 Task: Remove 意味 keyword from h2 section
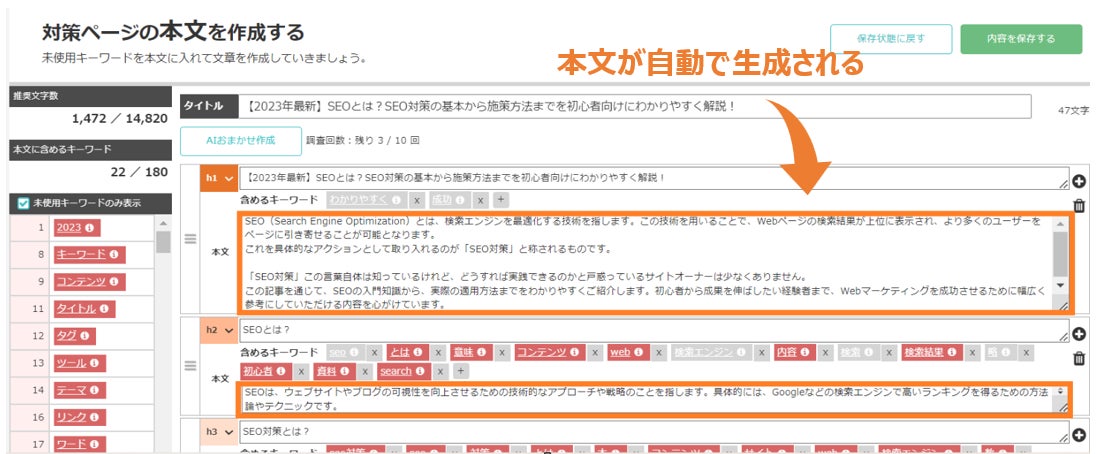point(502,352)
